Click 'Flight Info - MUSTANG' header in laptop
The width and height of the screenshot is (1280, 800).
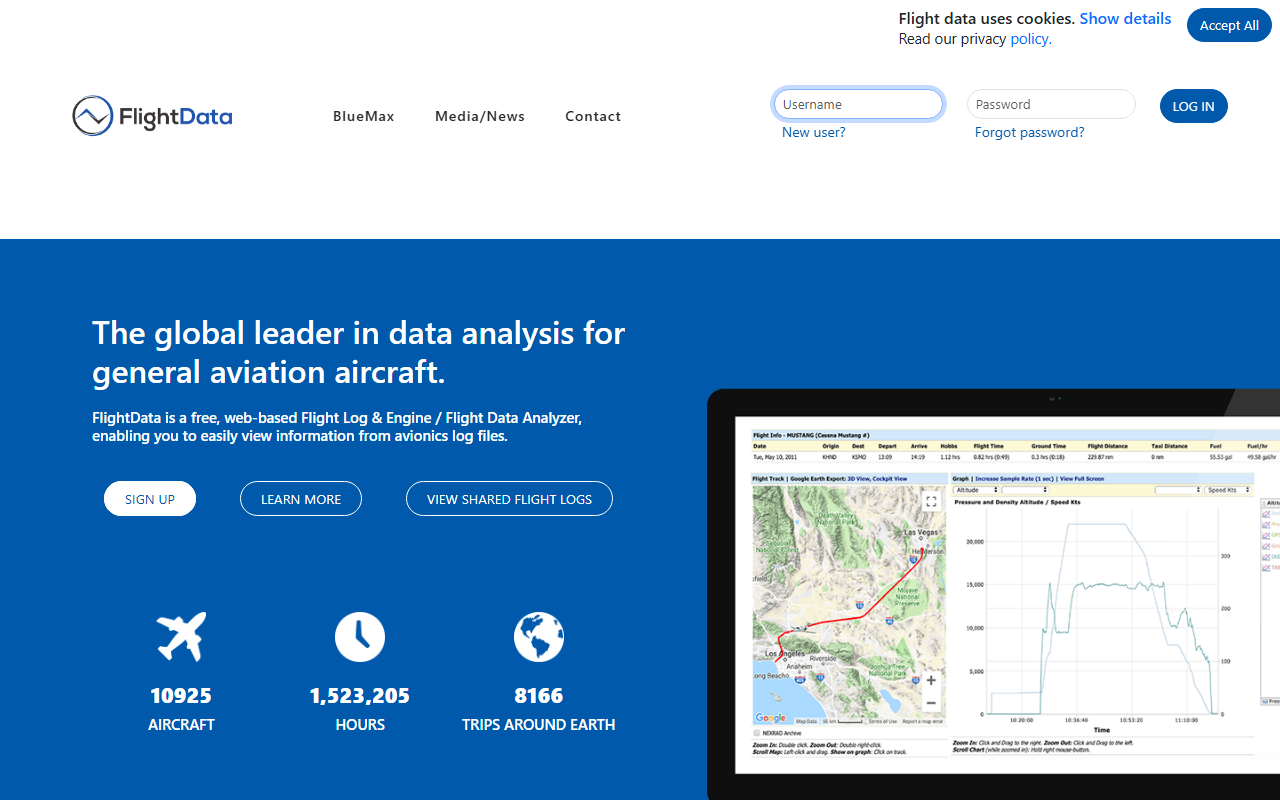(x=811, y=436)
